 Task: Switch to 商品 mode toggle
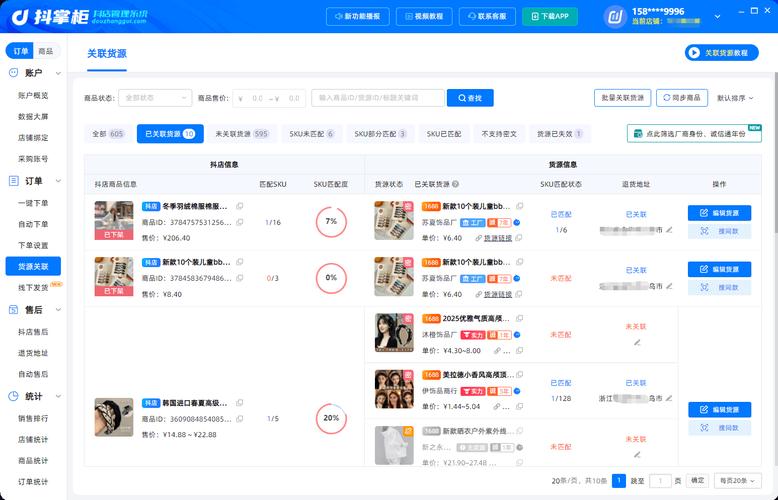[46, 51]
